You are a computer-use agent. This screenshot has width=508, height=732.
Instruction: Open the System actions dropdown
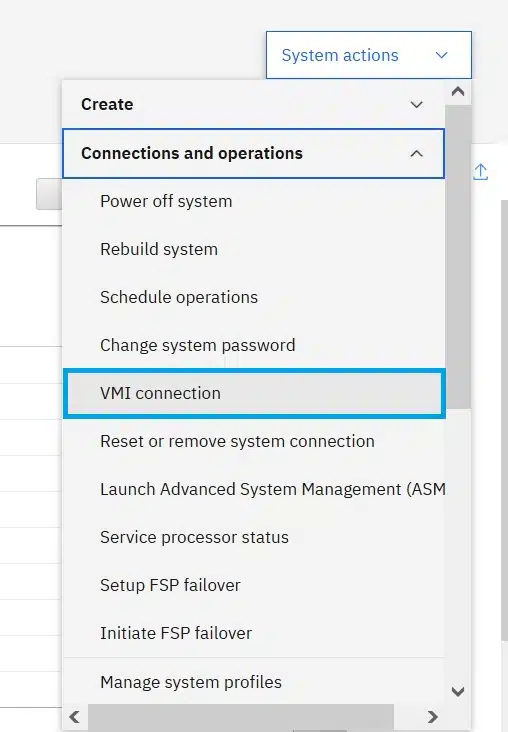click(369, 55)
